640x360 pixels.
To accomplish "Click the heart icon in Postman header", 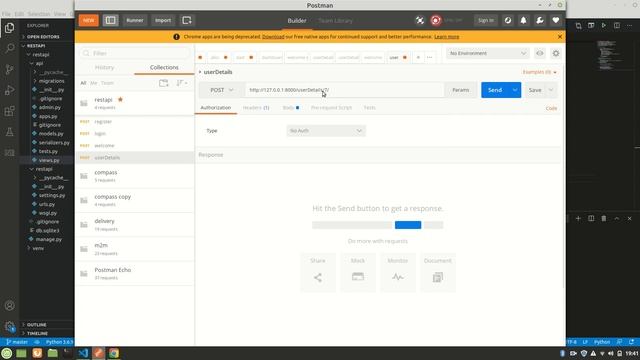I will click(556, 20).
